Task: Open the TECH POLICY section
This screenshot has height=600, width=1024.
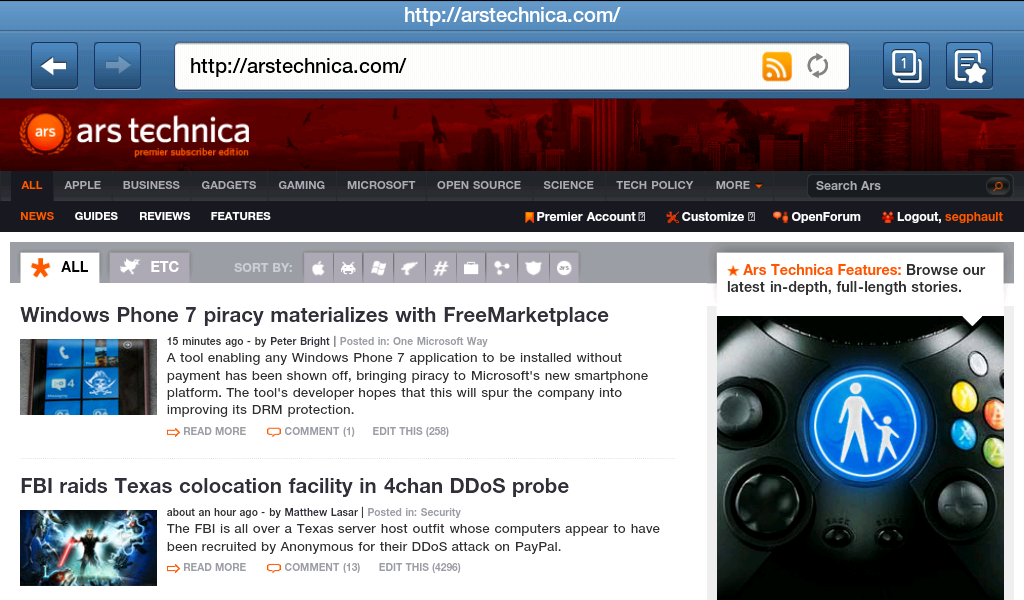Action: (654, 185)
